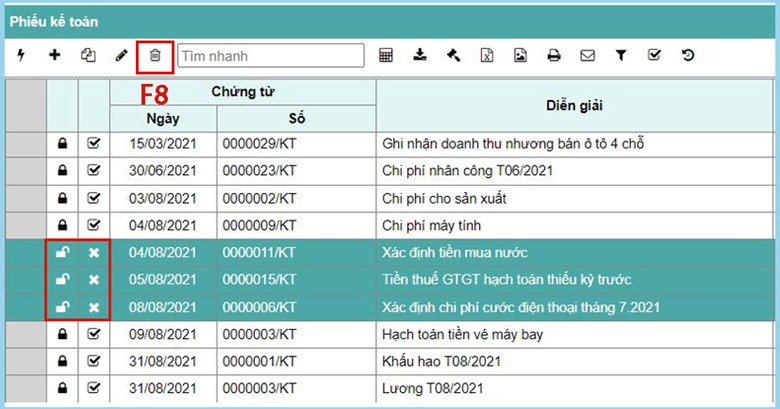Toggle checkbox for voucher 0000029/KT row
This screenshot has width=780, height=409.
point(94,144)
